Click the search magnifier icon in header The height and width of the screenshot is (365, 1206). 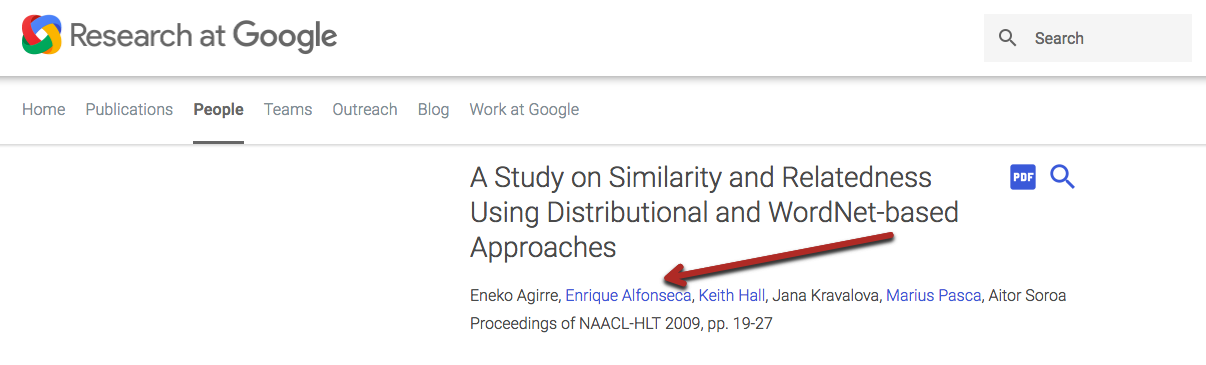(1008, 38)
